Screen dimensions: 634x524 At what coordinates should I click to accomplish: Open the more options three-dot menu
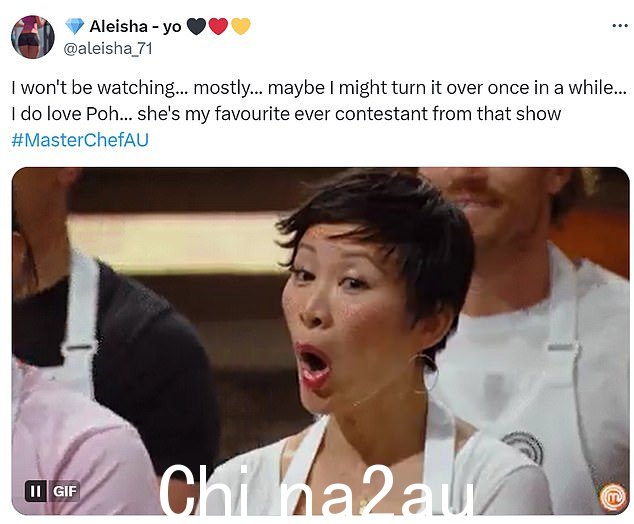(619, 26)
